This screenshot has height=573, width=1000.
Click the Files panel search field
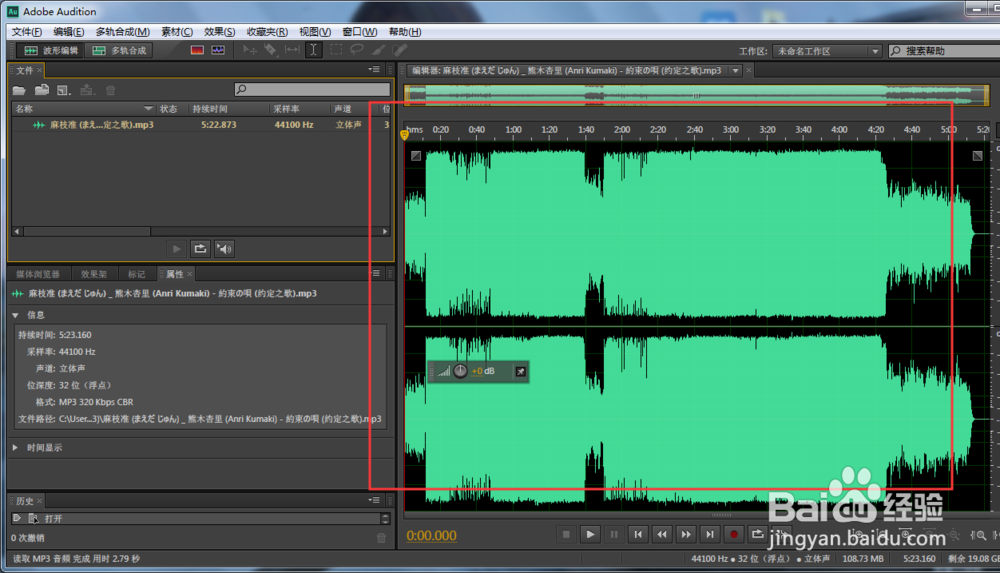click(x=312, y=89)
